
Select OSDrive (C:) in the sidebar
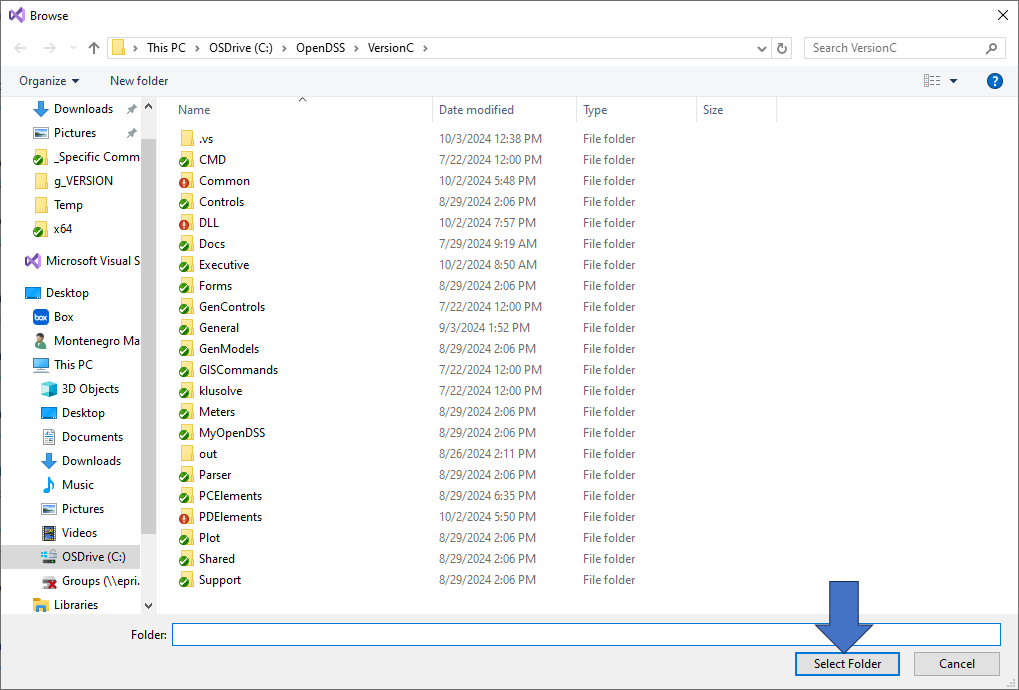(96, 556)
